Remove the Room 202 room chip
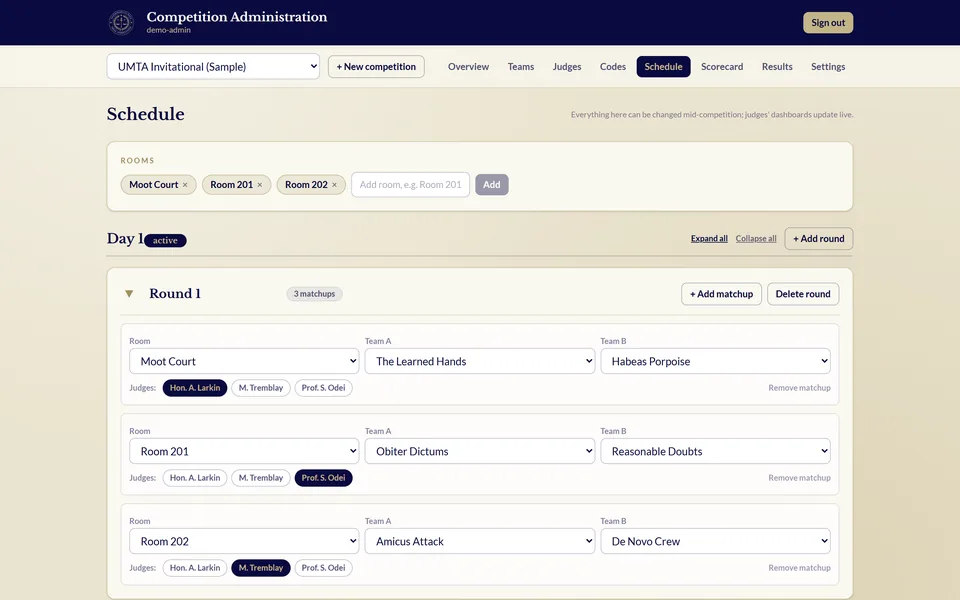960x600 pixels. tap(334, 185)
